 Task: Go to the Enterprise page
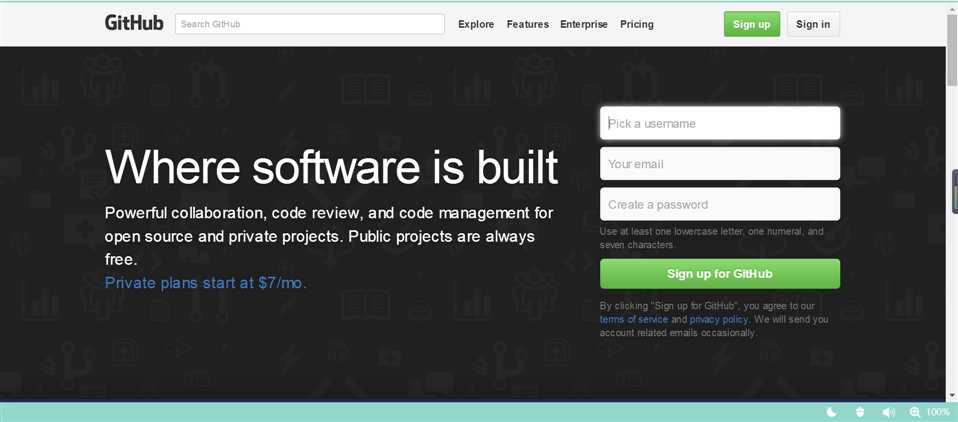click(x=583, y=24)
